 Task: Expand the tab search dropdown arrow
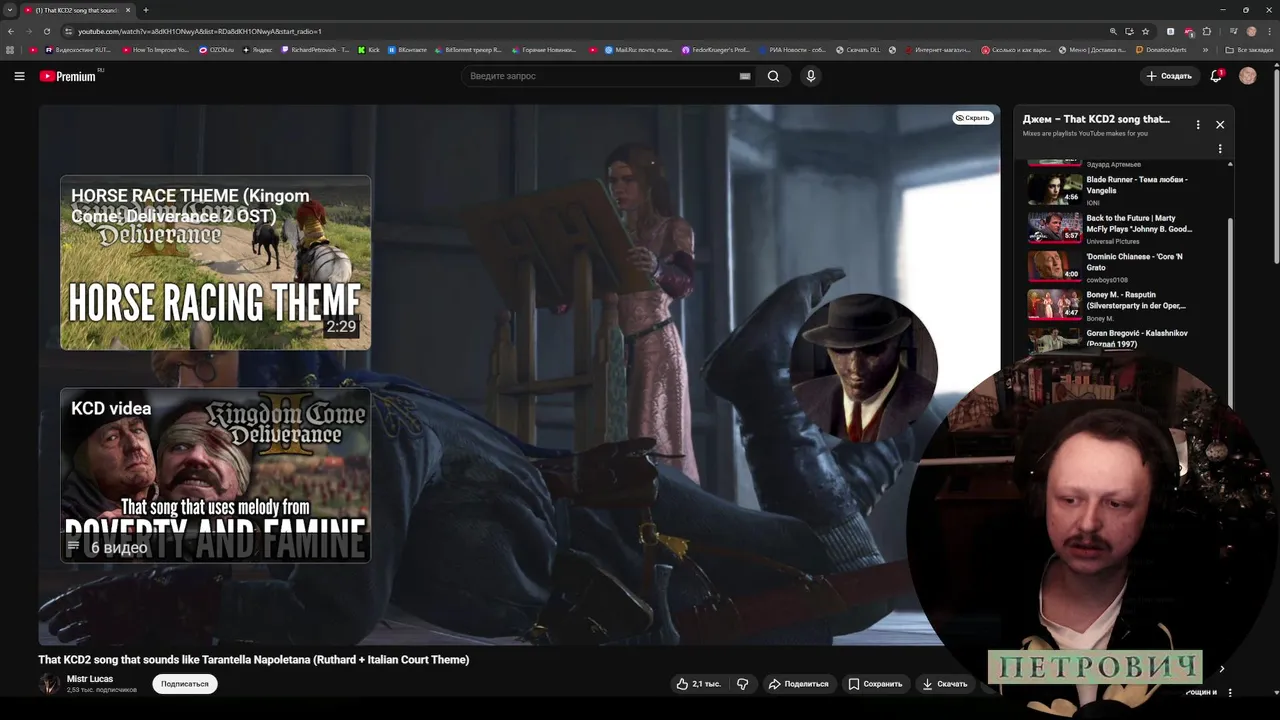(x=10, y=10)
